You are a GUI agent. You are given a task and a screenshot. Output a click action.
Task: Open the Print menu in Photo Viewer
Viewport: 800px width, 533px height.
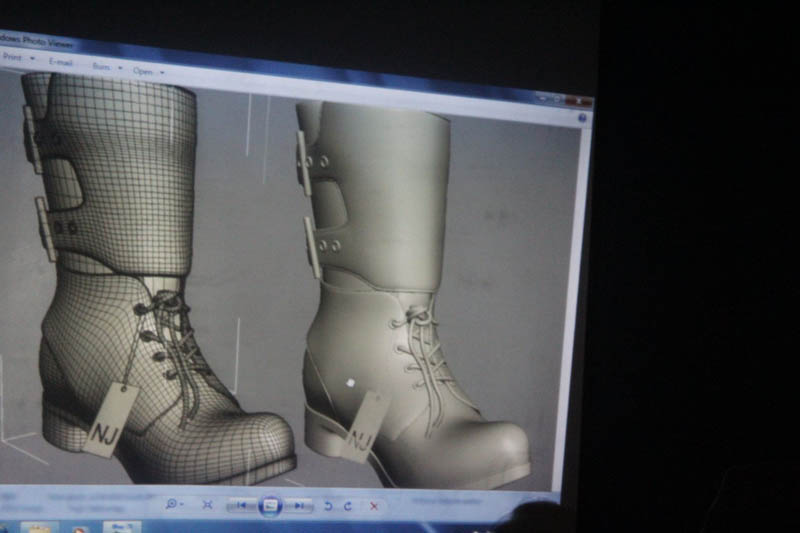[18, 58]
